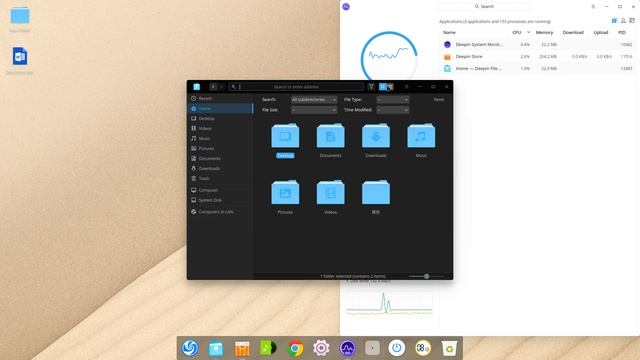Viewport: 640px width, 360px height.
Task: Select the Word document on desktop
Action: 20,56
